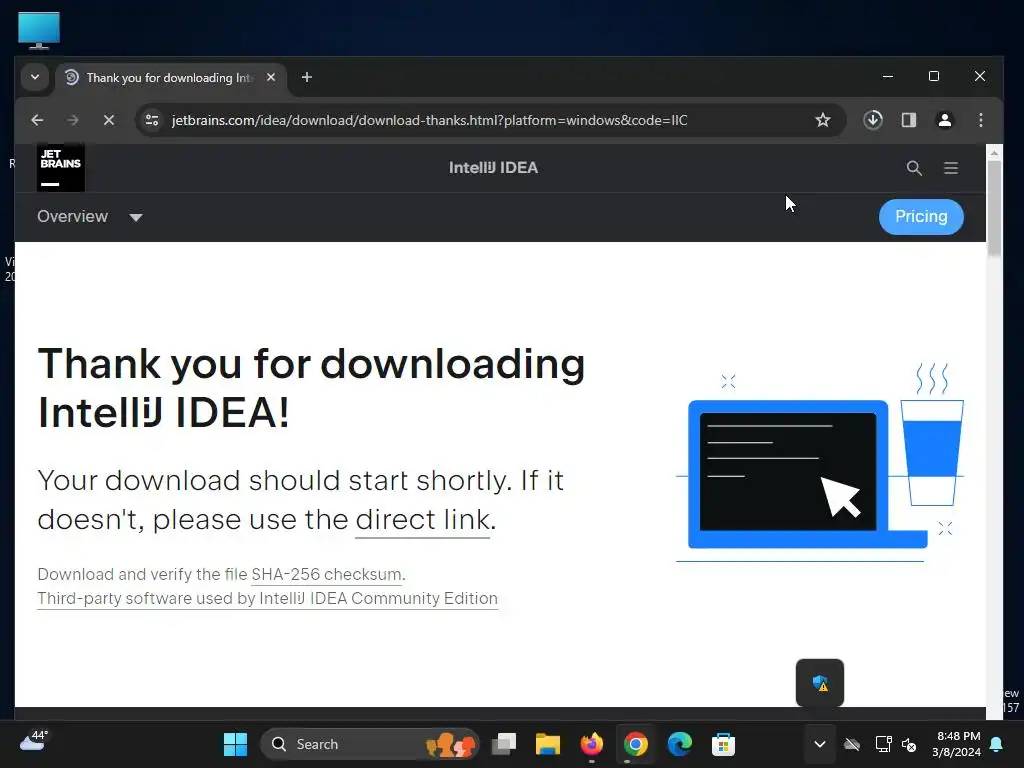Expand the Overview dropdown arrow
This screenshot has height=768, width=1024.
click(136, 217)
